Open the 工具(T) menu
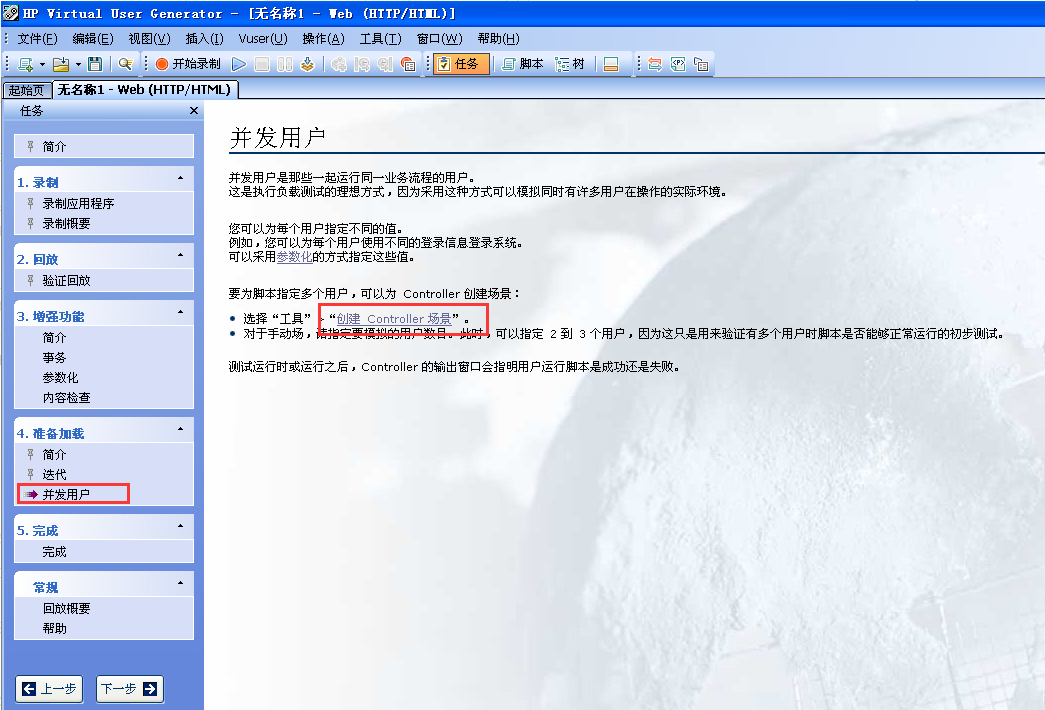1045x710 pixels. tap(381, 39)
